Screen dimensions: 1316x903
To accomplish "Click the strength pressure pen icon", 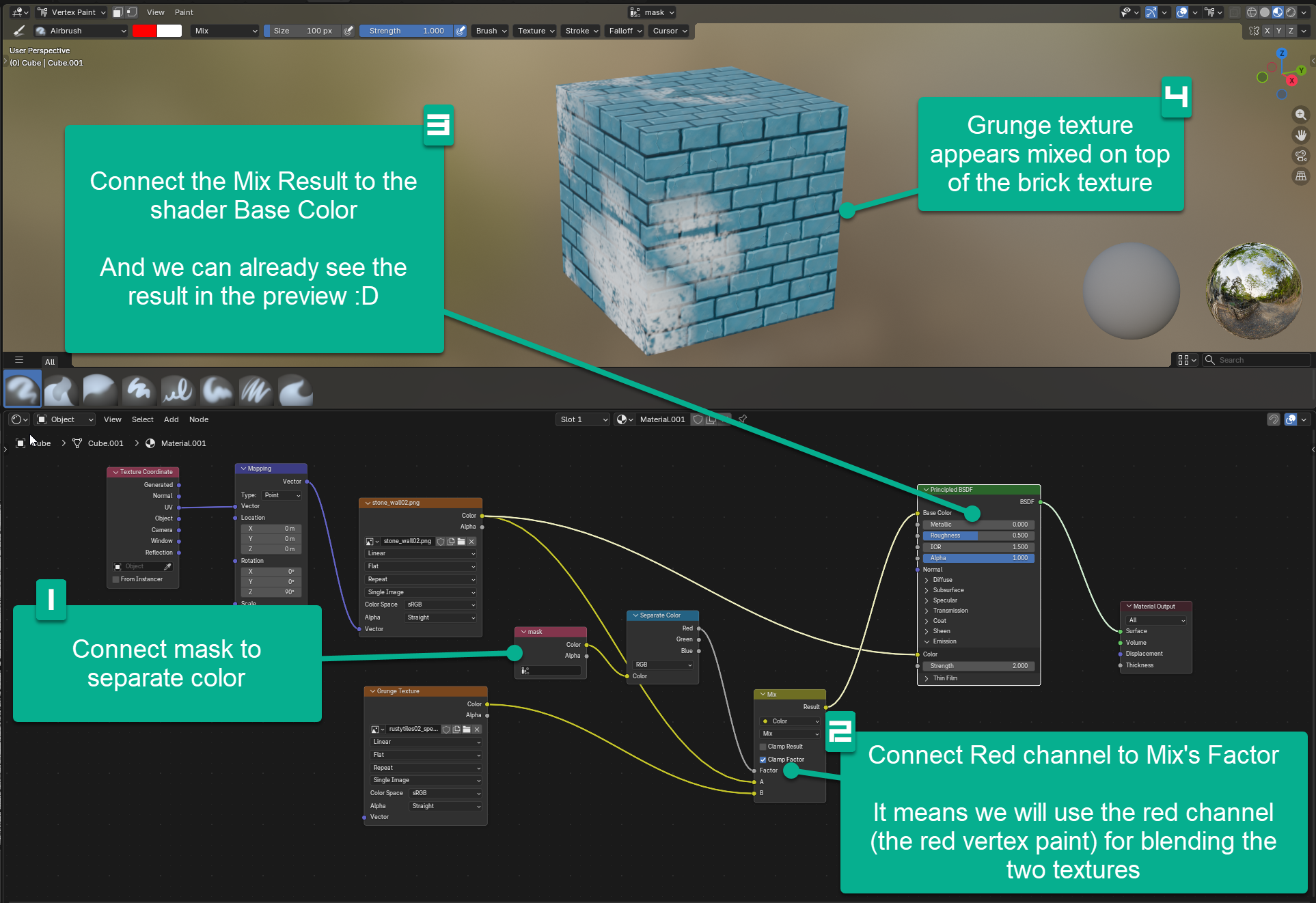I will pyautogui.click(x=461, y=31).
